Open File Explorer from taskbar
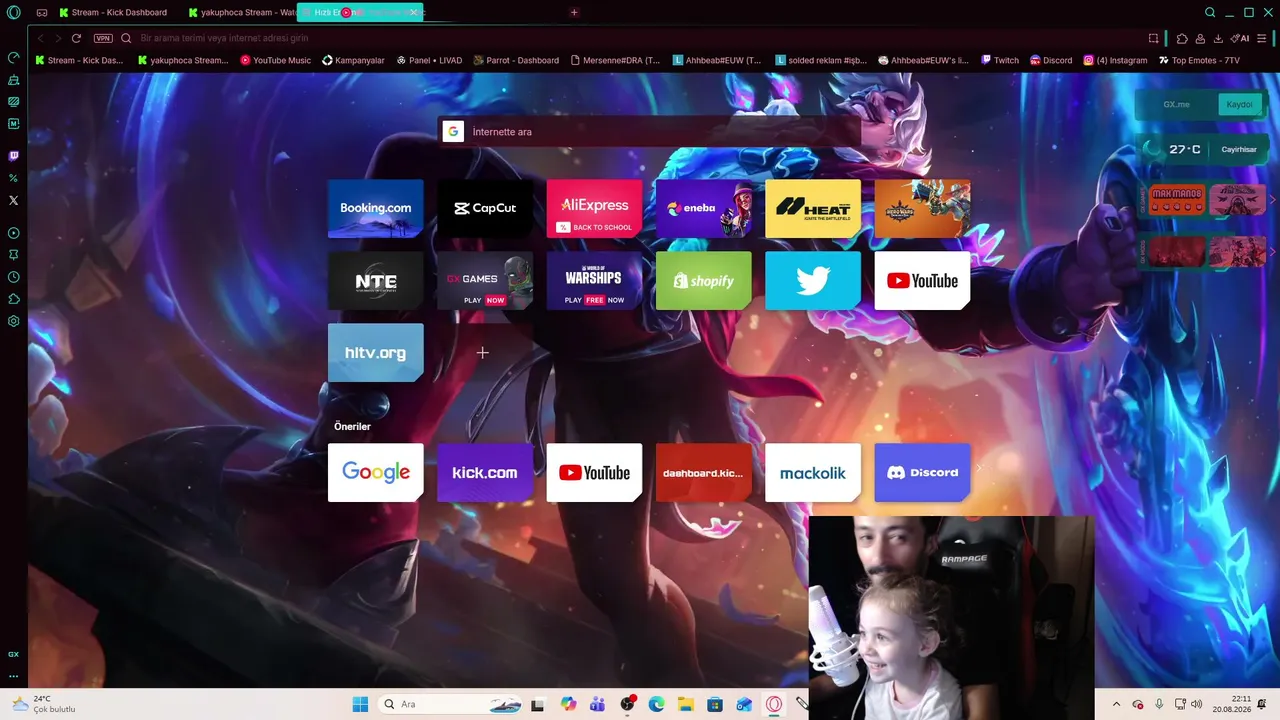 pos(686,704)
